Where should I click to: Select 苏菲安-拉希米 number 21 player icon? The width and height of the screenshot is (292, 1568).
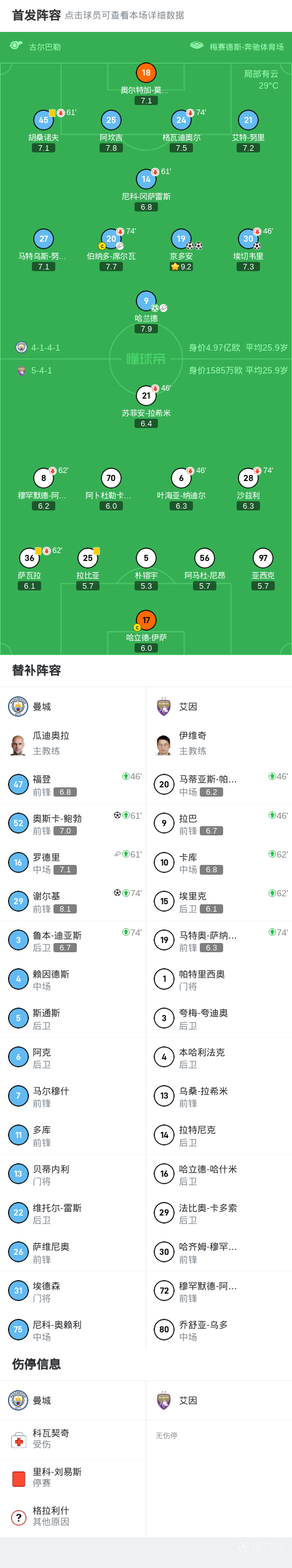(146, 396)
